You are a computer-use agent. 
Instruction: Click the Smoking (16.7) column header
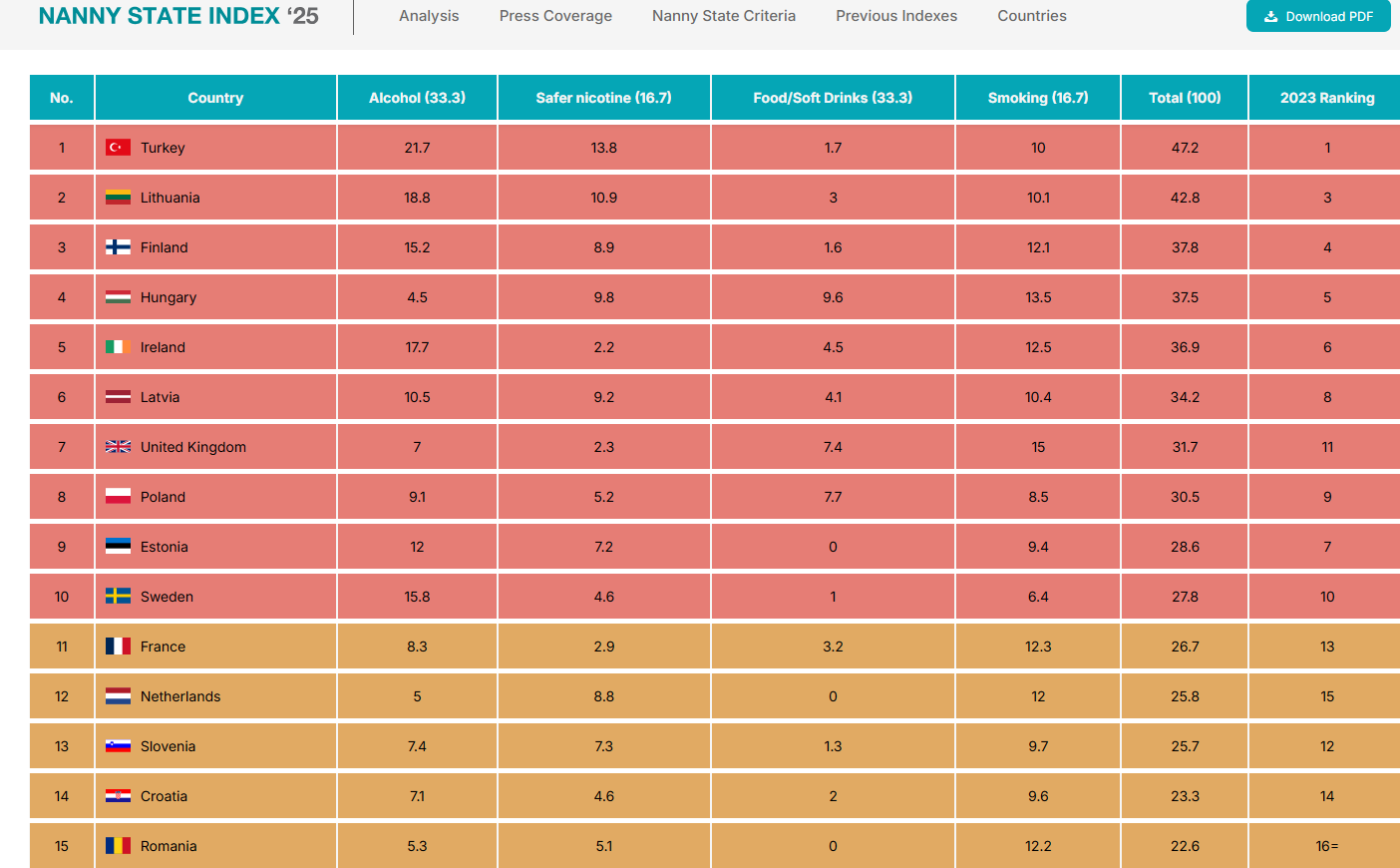pyautogui.click(x=1038, y=98)
